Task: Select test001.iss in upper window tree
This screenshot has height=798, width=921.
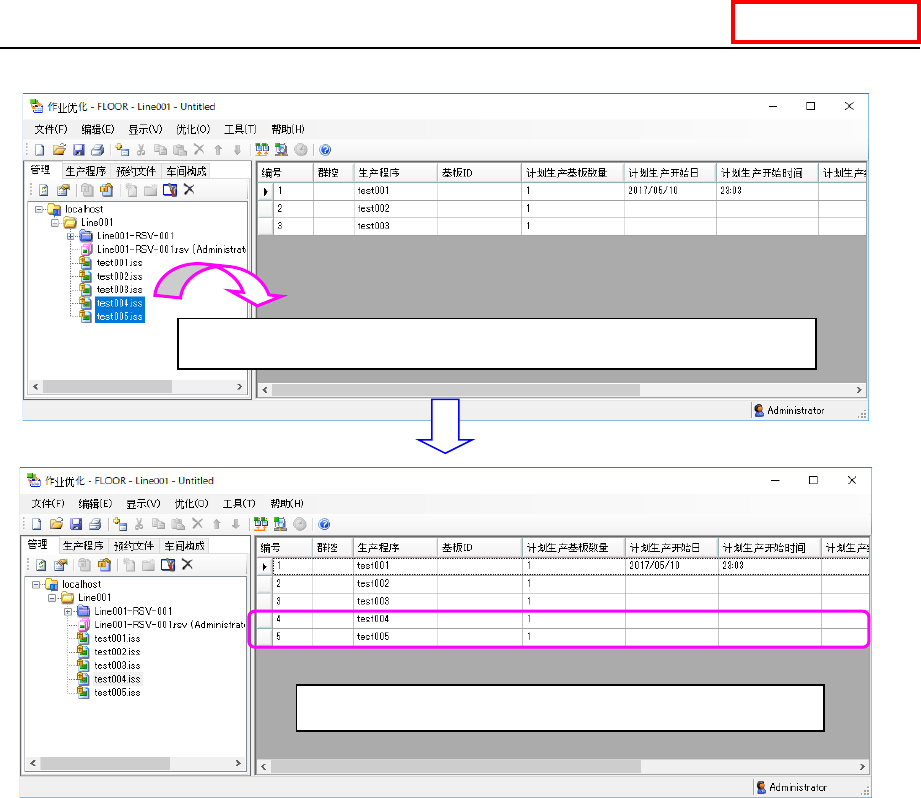Action: (119, 262)
